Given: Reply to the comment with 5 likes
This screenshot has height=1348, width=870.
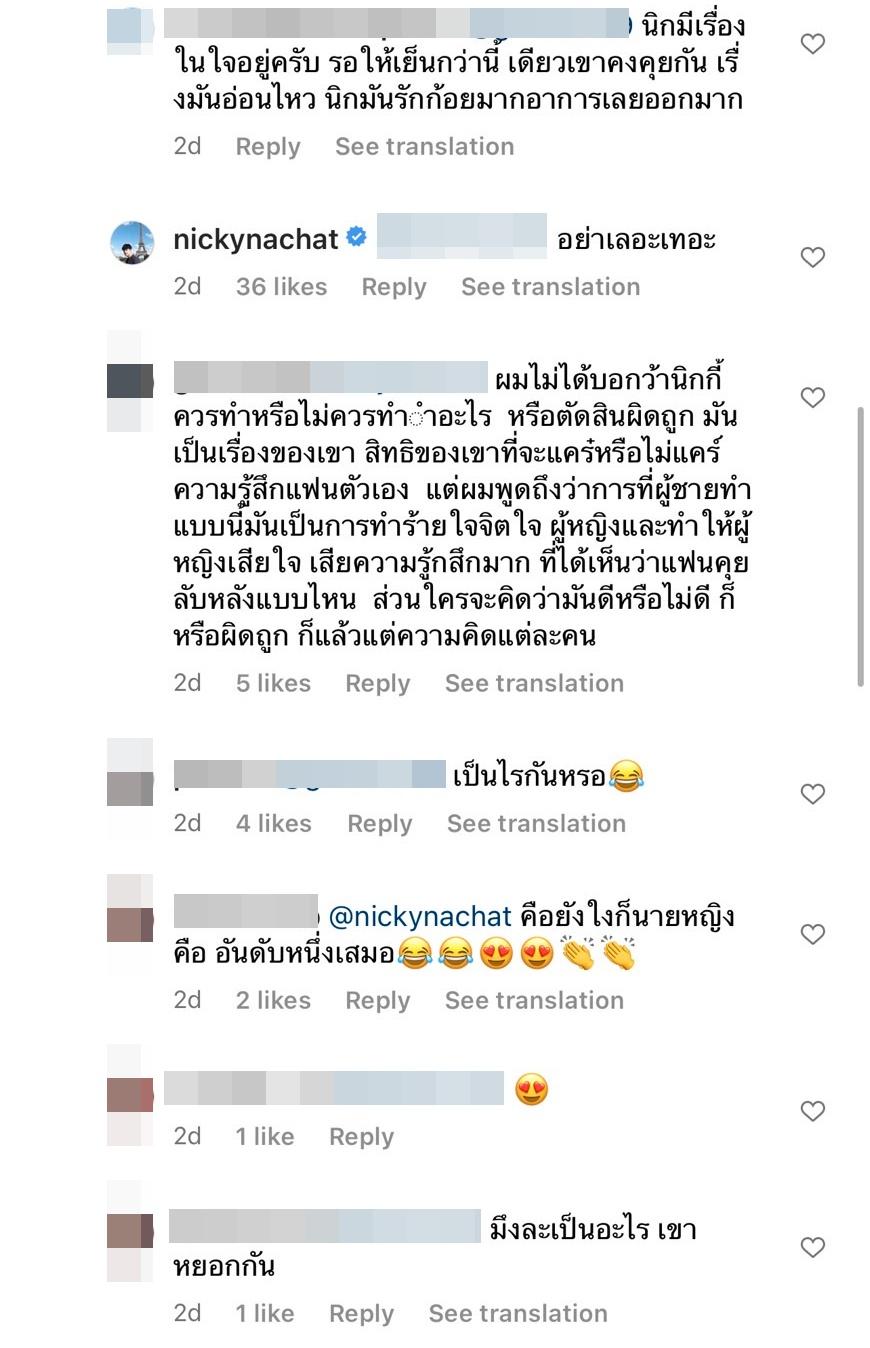Looking at the screenshot, I should [x=378, y=683].
